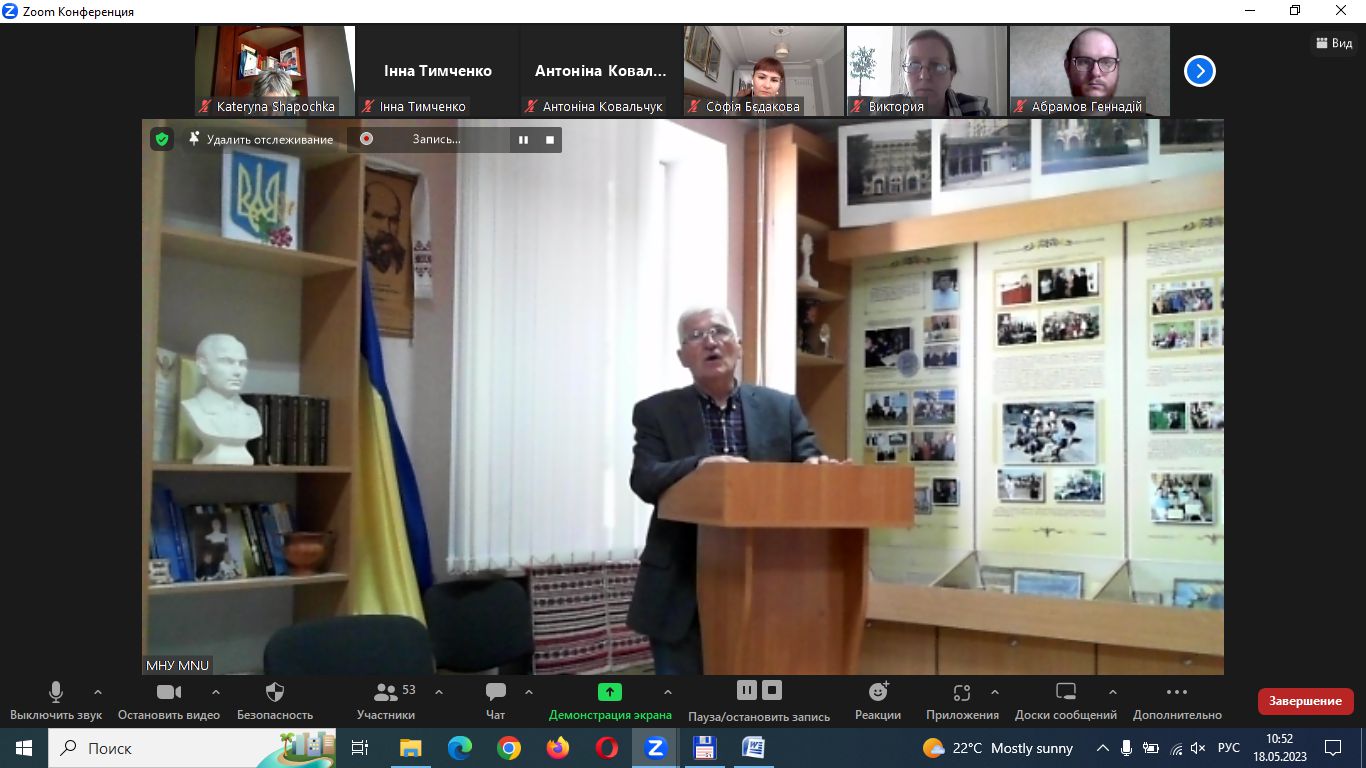Viewport: 1366px width, 768px height.
Task: Open the Apps (Приложения) icon
Action: click(961, 692)
